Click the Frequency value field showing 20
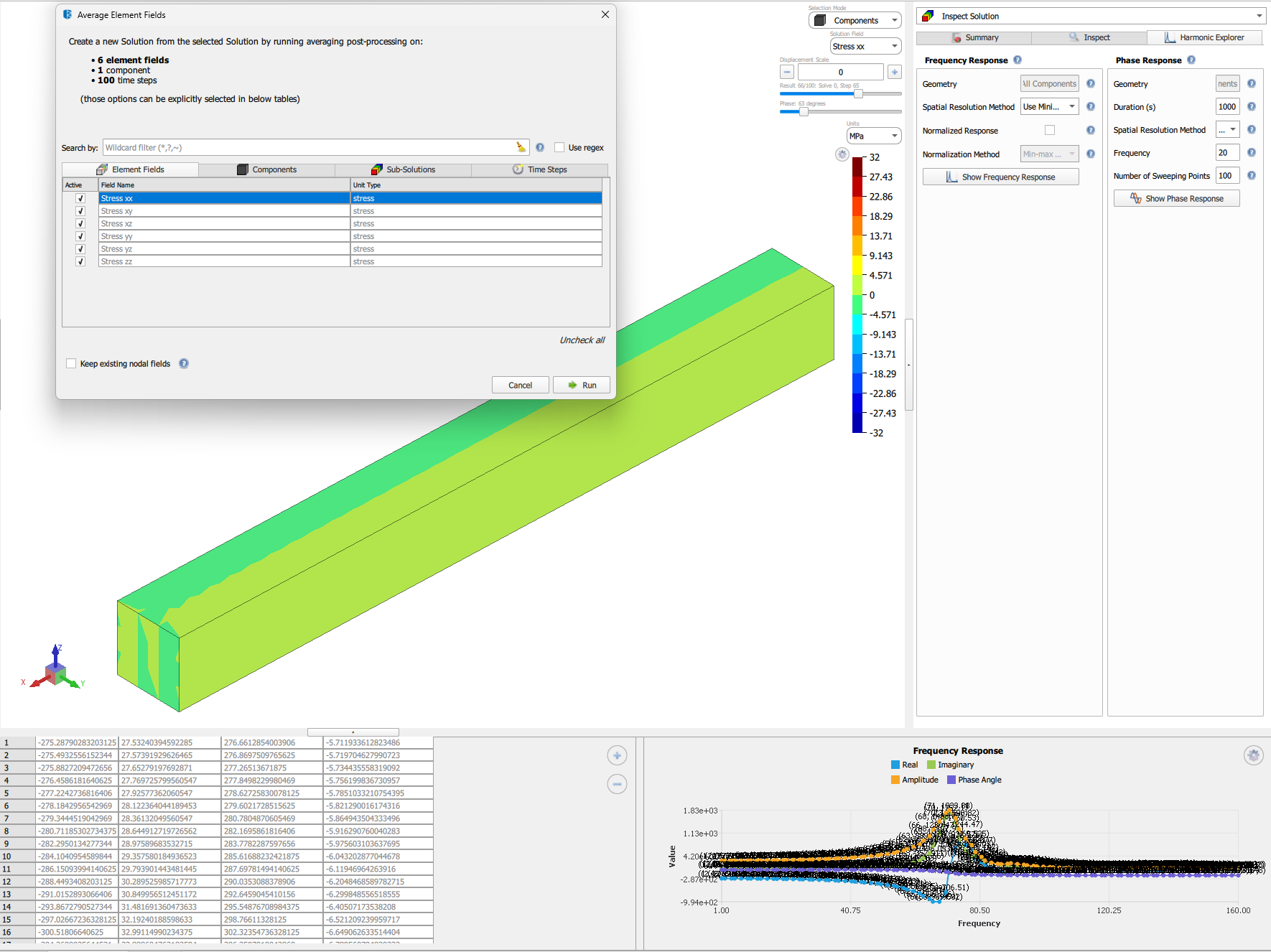 pyautogui.click(x=1228, y=153)
